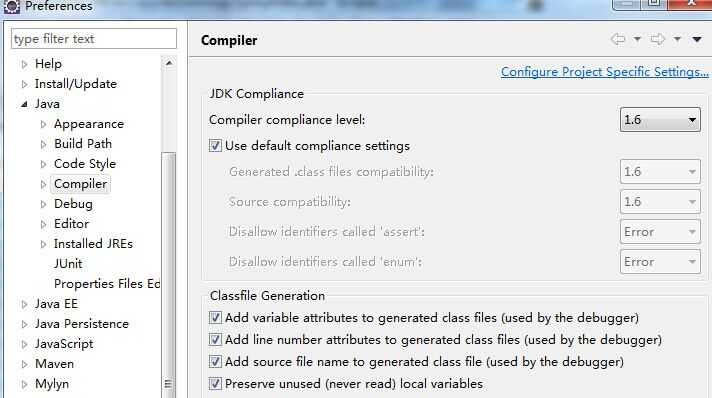The width and height of the screenshot is (712, 398).
Task: Click the type filter text field
Action: 94,39
